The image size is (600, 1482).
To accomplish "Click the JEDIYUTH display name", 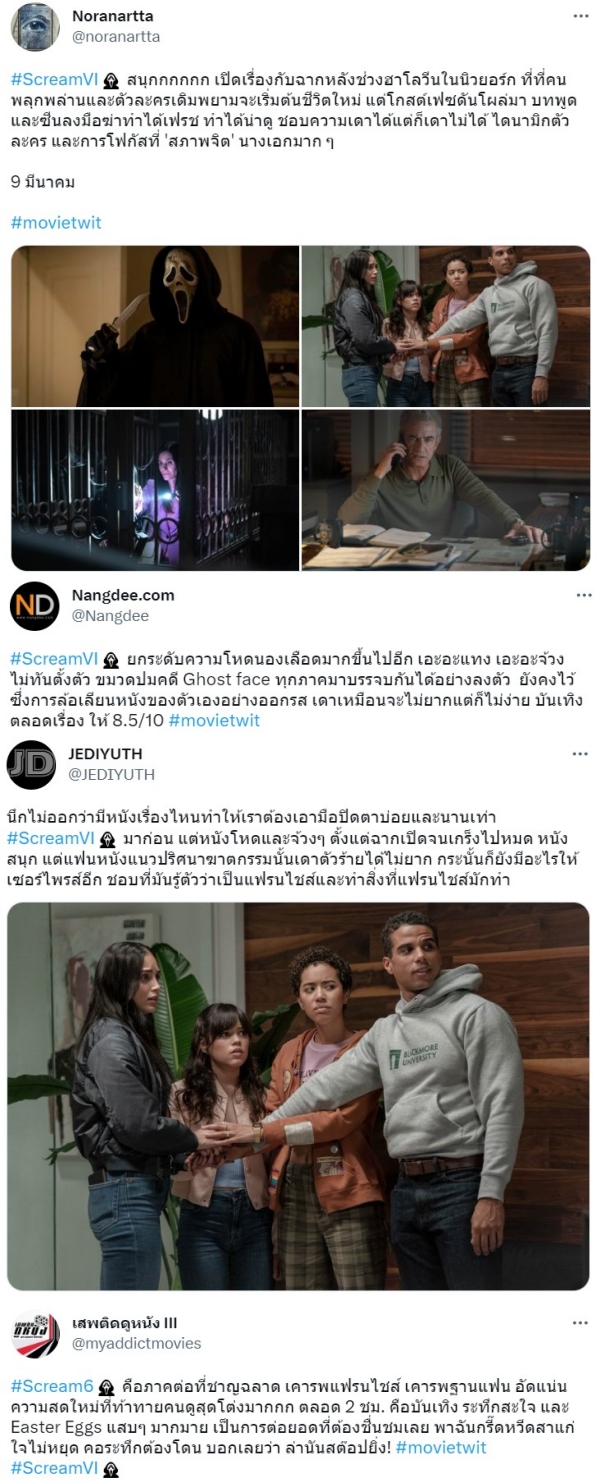I will (105, 754).
